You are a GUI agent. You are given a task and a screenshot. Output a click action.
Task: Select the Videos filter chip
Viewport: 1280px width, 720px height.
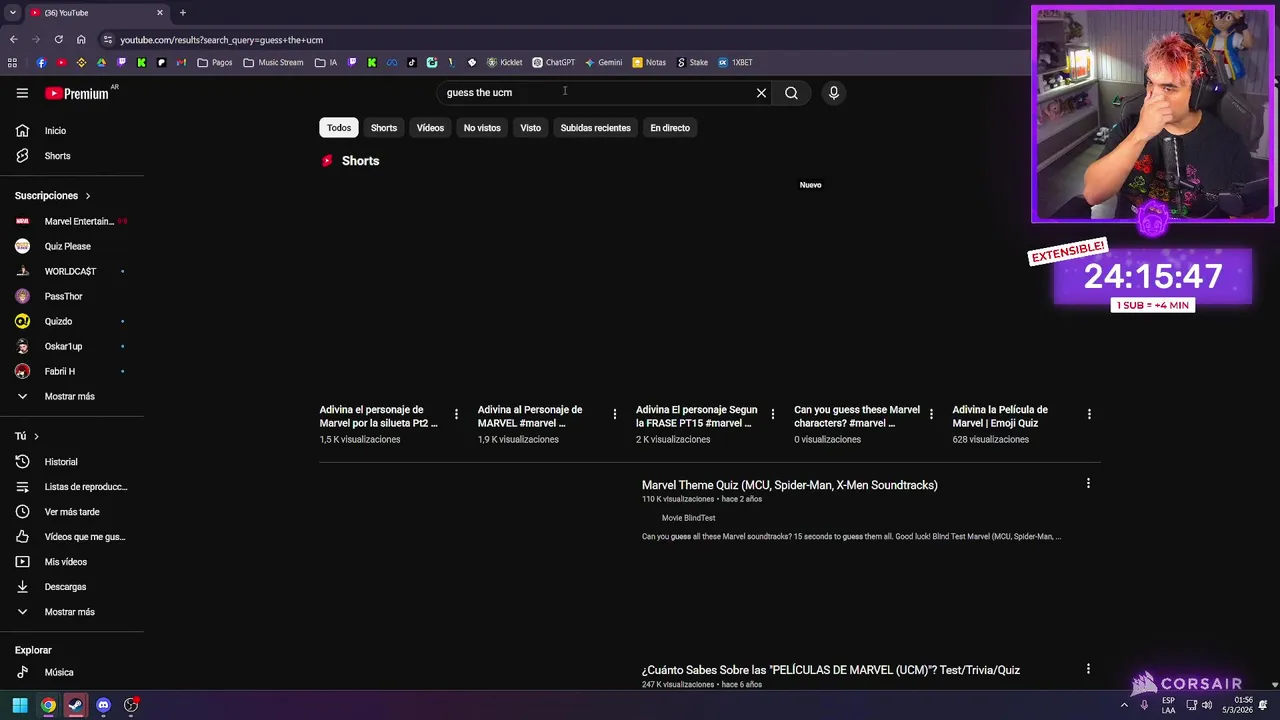(x=430, y=128)
